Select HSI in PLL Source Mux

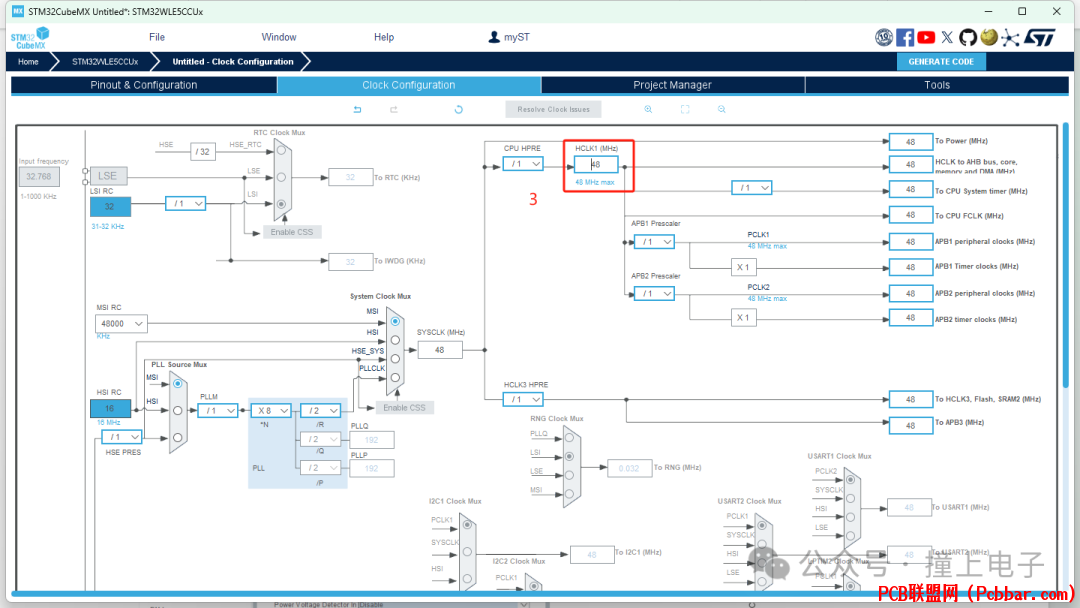(178, 410)
